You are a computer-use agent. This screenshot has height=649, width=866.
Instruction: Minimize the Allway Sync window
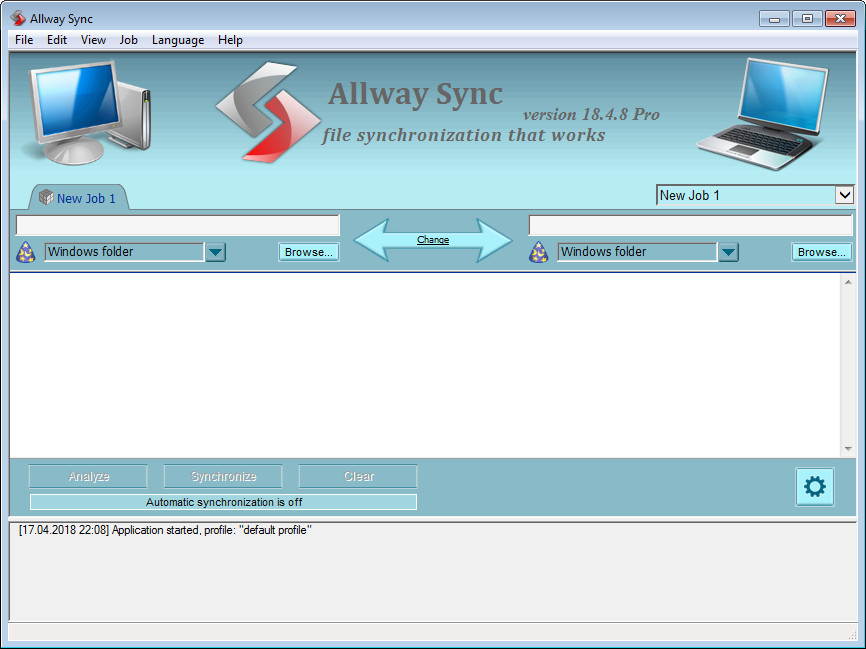click(x=774, y=19)
